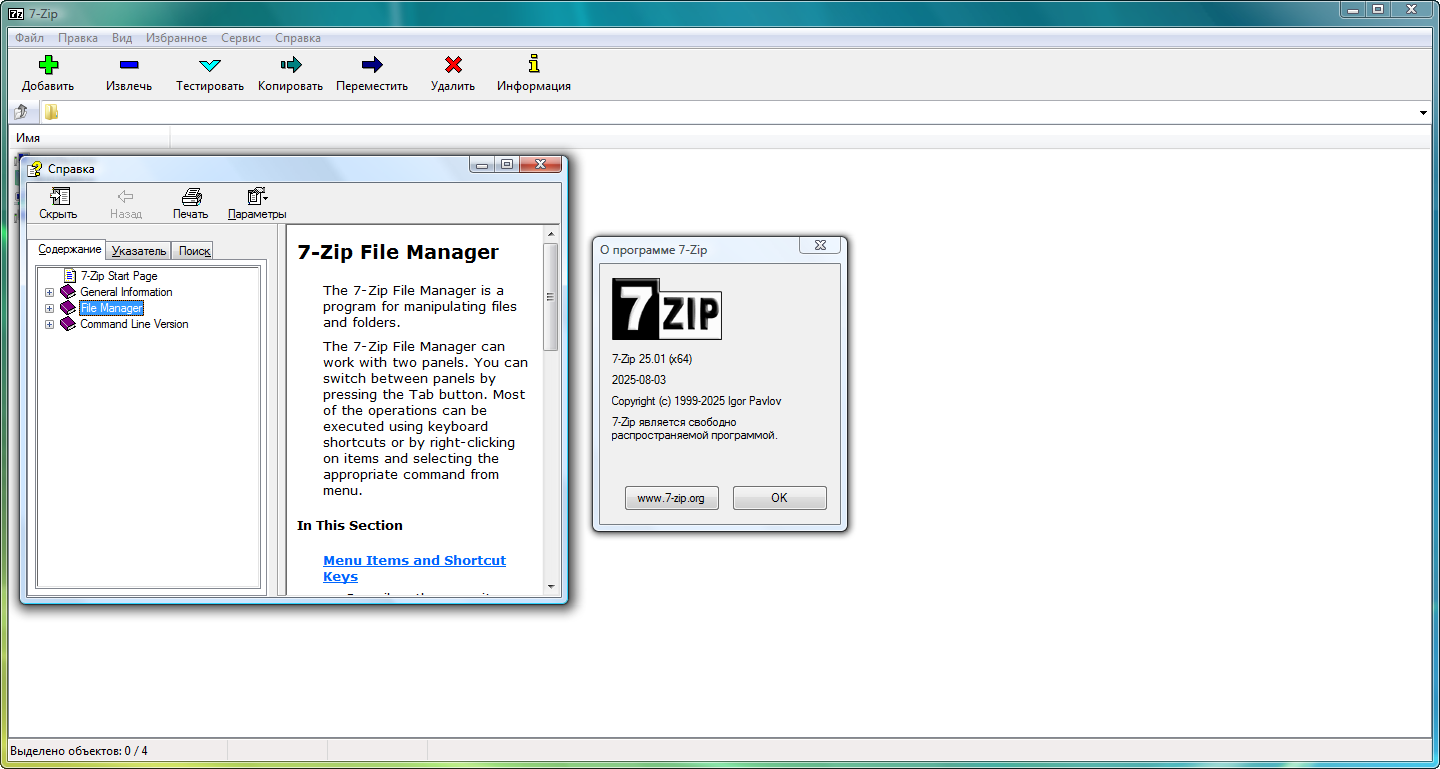Select 7-Zip Start Page in contents tree
Viewport: 1440px width, 769px height.
[119, 276]
